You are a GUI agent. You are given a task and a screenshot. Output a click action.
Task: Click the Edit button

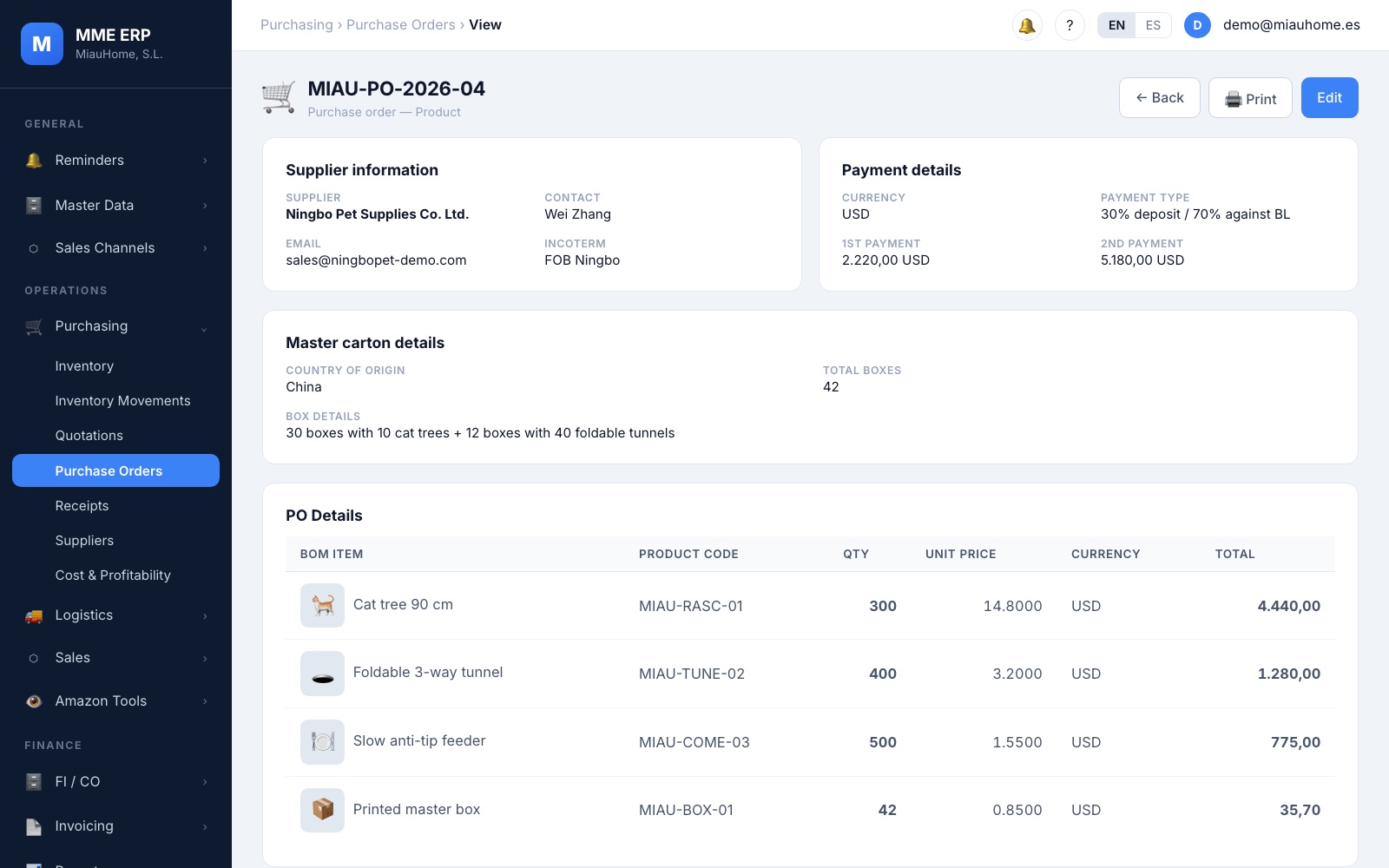[x=1329, y=98]
